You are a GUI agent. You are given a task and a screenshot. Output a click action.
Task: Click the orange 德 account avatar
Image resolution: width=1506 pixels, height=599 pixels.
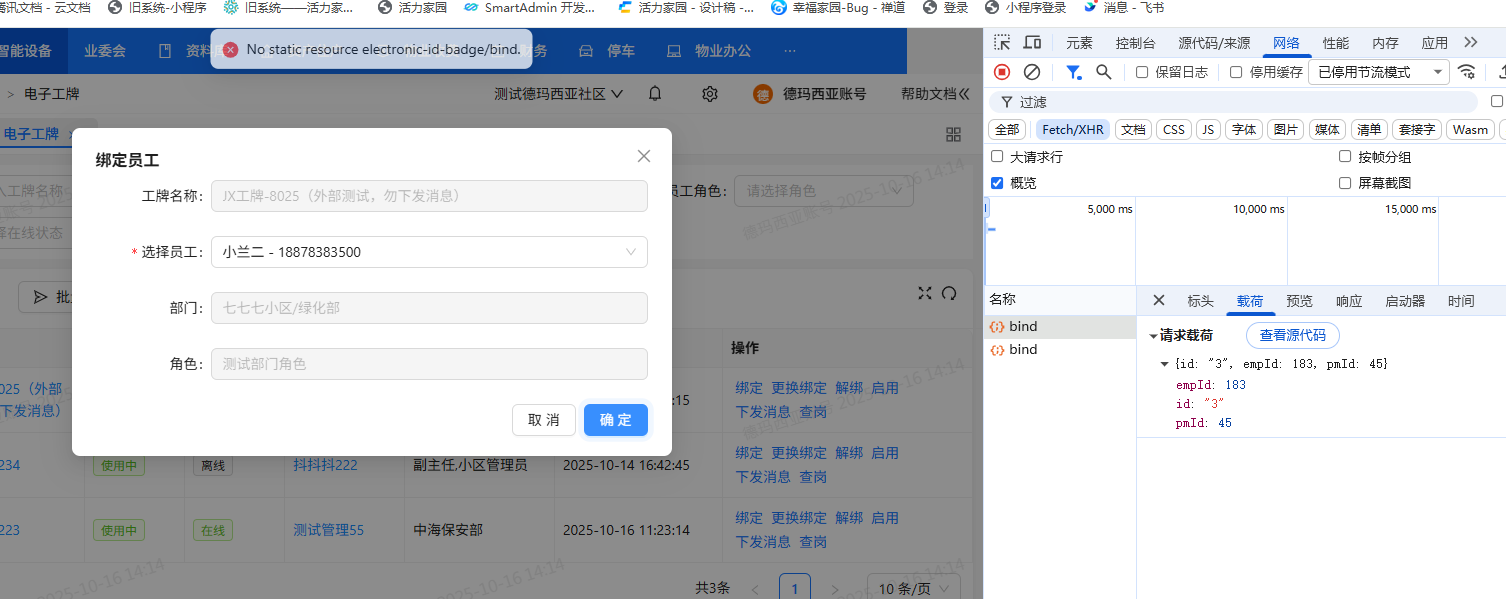[763, 94]
